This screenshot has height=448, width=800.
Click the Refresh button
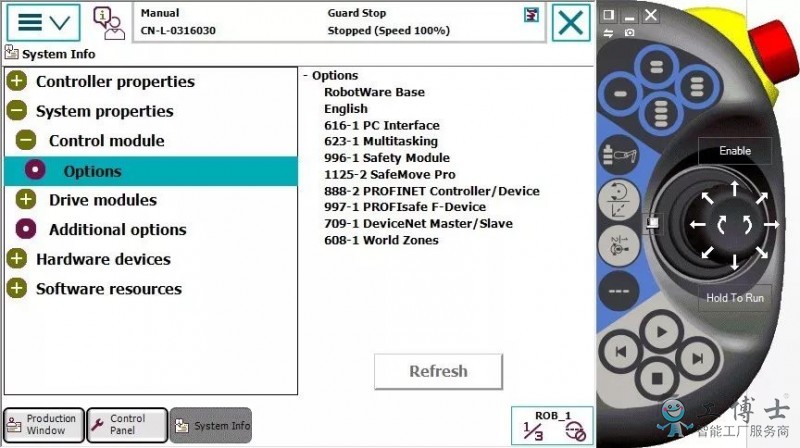(438, 371)
